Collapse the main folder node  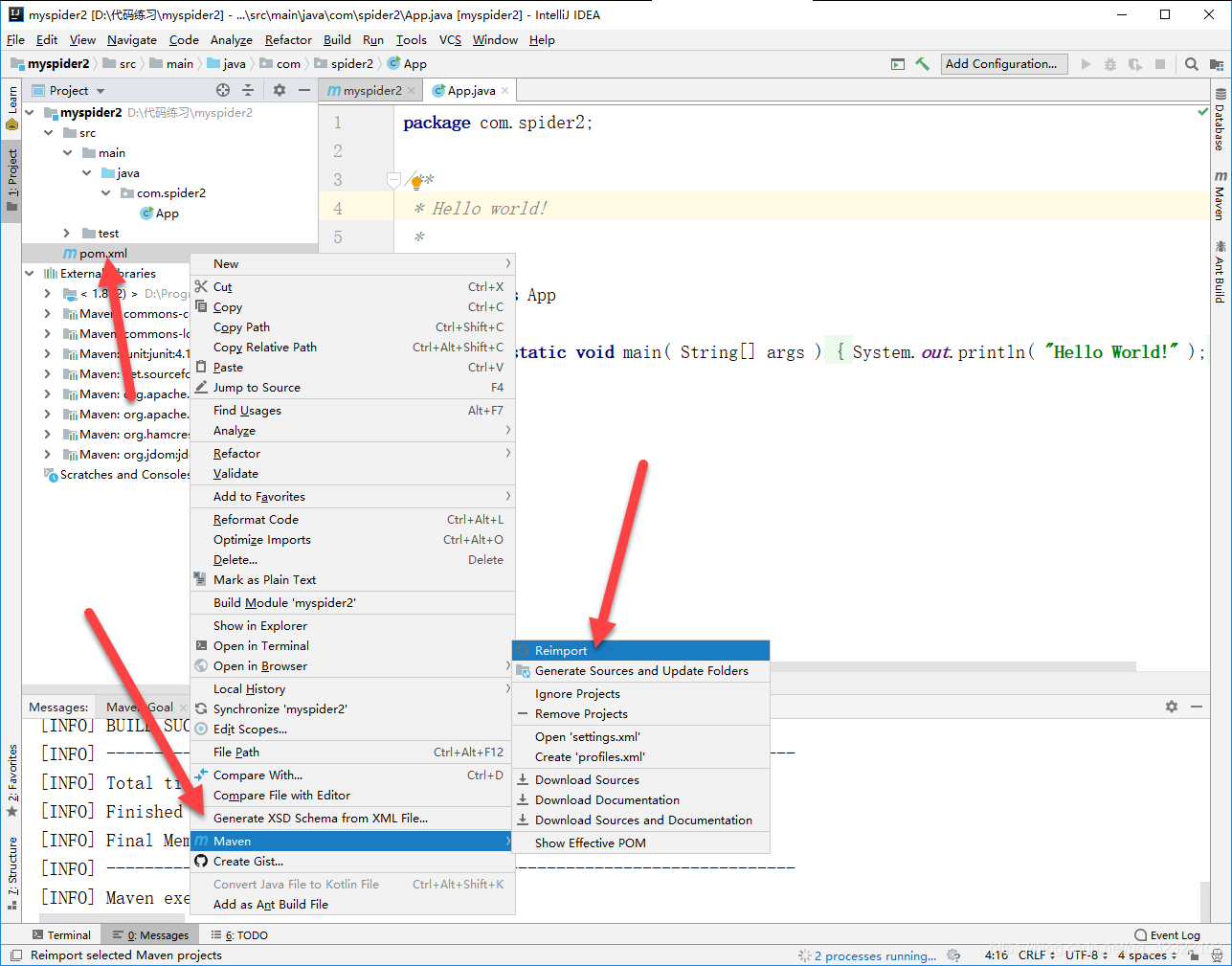click(68, 152)
